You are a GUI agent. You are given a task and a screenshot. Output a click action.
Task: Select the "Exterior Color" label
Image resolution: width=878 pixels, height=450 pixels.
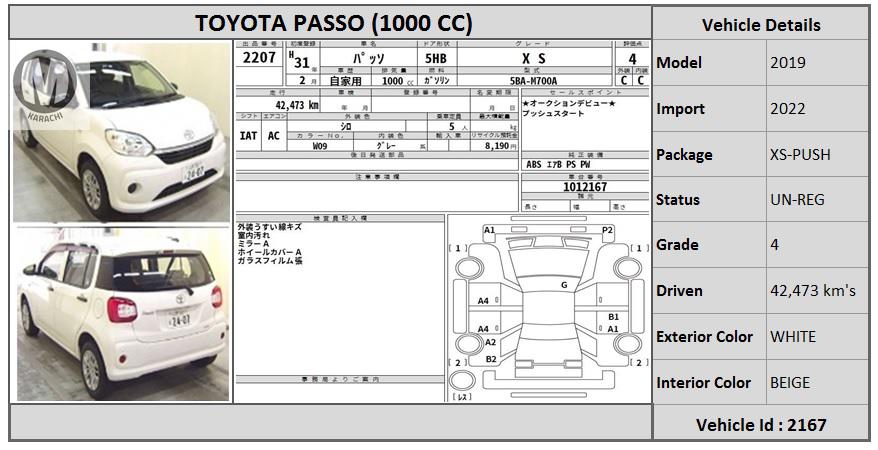(704, 336)
